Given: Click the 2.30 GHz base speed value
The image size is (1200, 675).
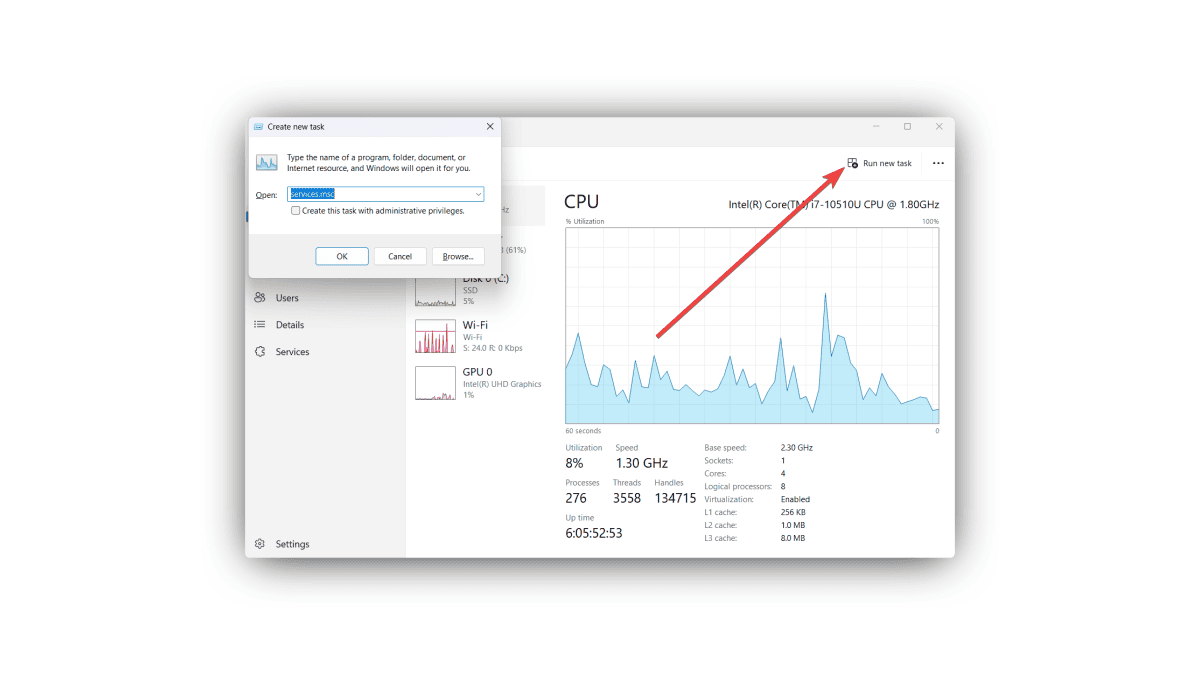Looking at the screenshot, I should coord(797,448).
